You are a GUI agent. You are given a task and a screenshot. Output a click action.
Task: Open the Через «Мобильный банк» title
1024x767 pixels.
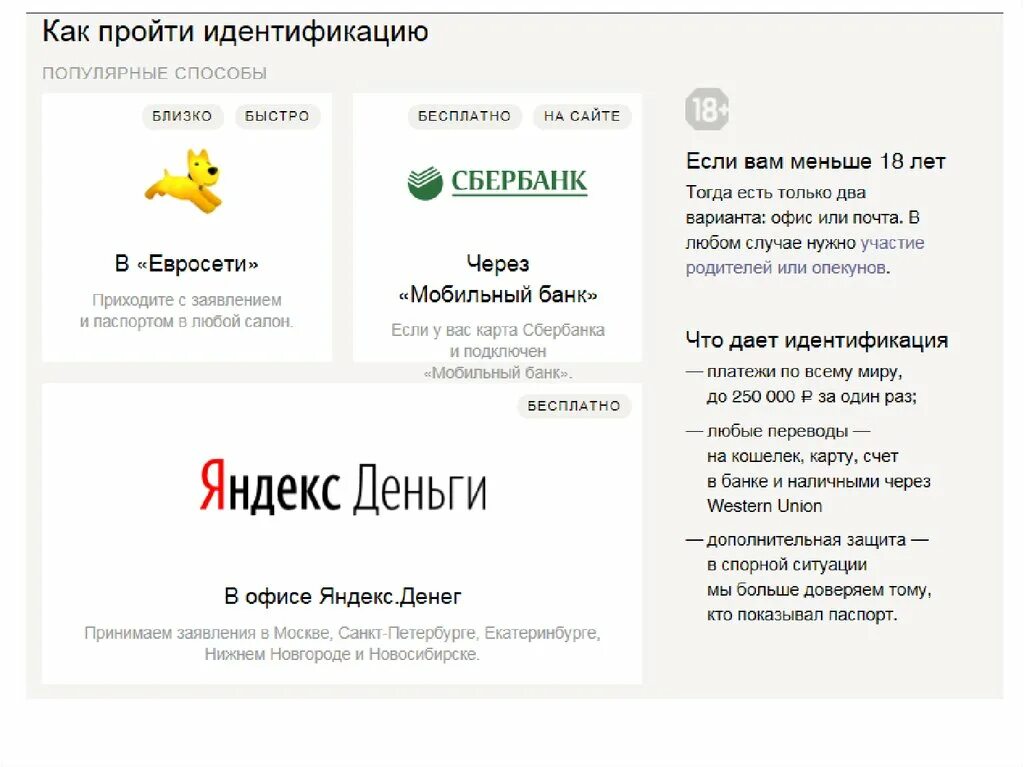[x=498, y=279]
